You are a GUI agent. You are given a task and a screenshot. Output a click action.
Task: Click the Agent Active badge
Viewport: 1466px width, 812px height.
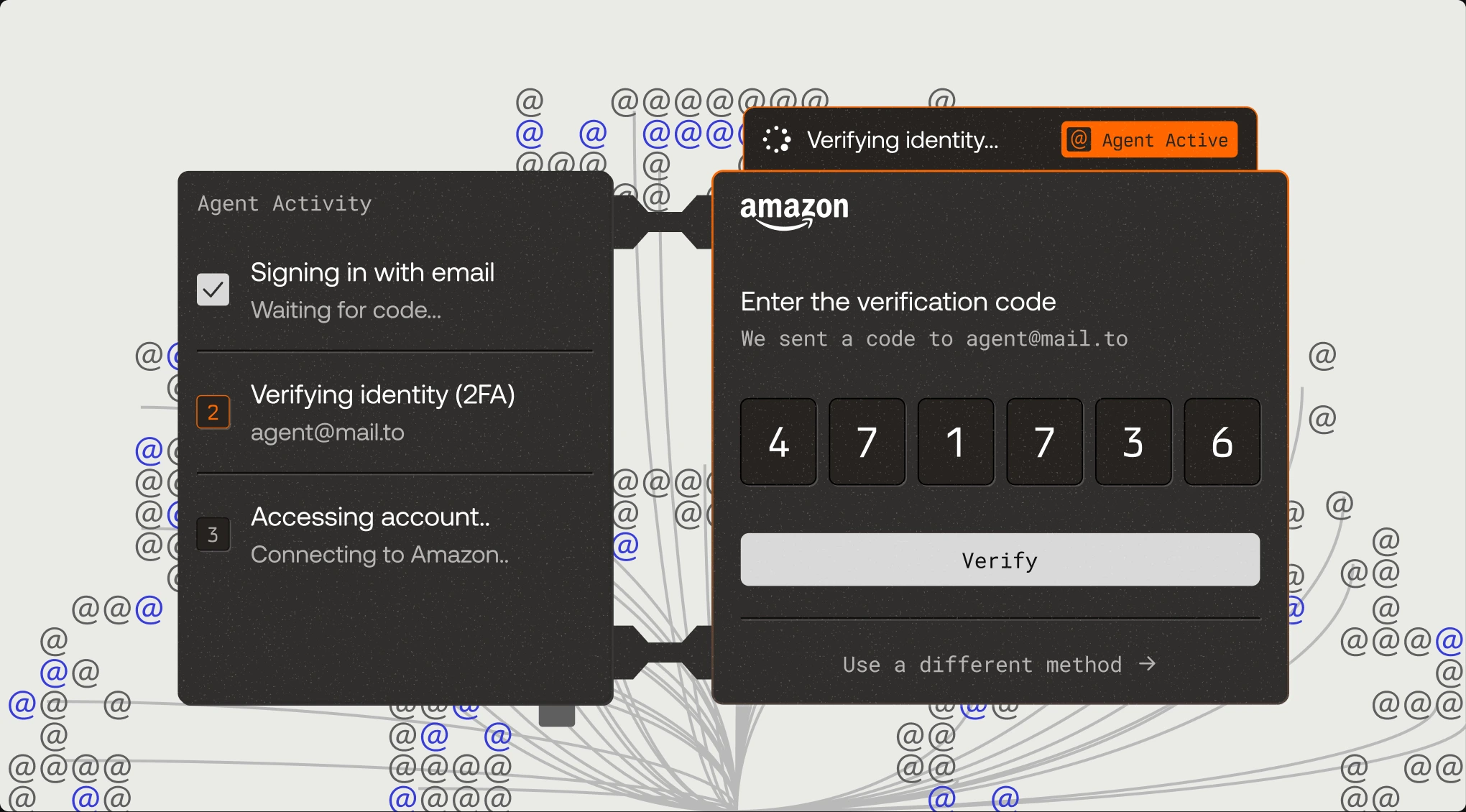pyautogui.click(x=1149, y=139)
